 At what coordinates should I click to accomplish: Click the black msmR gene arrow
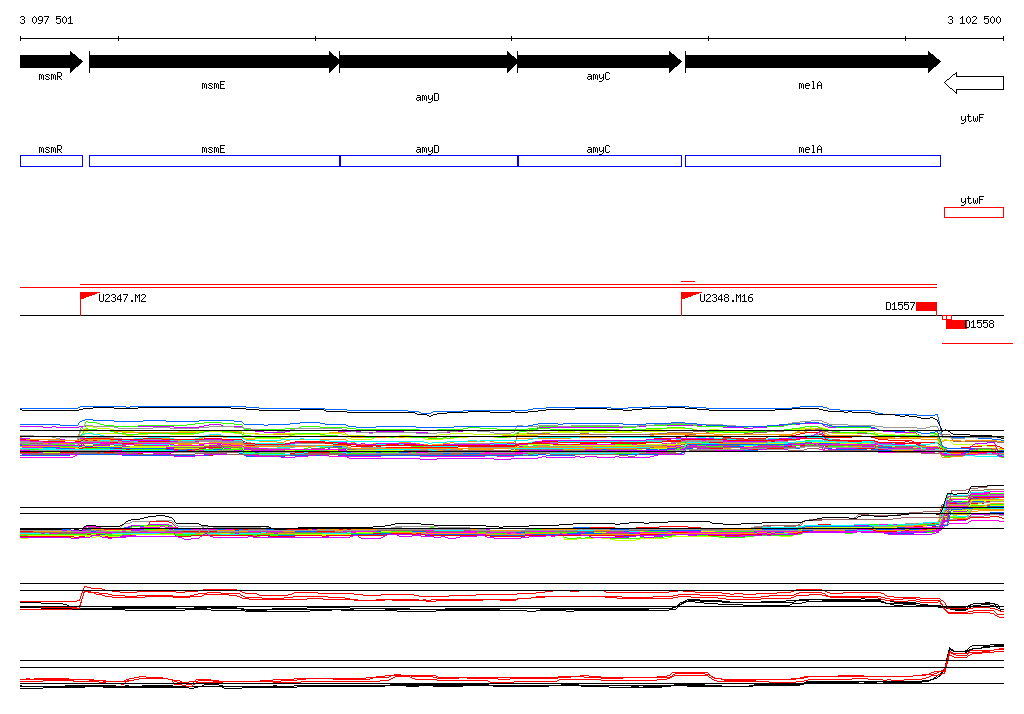point(52,62)
